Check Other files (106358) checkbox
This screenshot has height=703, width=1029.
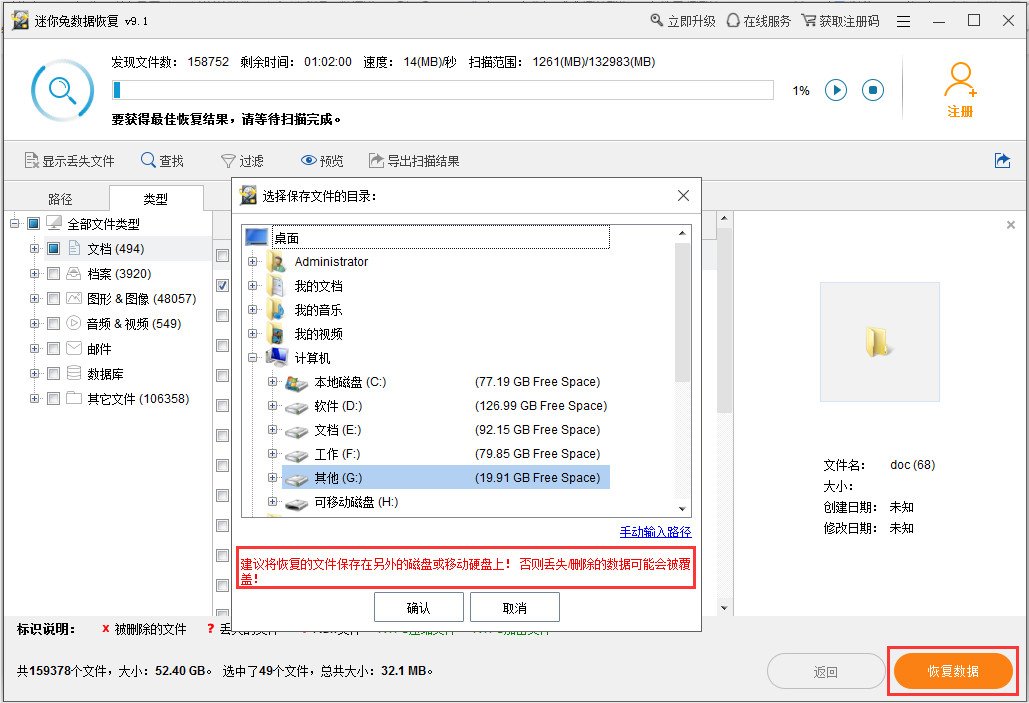(x=54, y=398)
